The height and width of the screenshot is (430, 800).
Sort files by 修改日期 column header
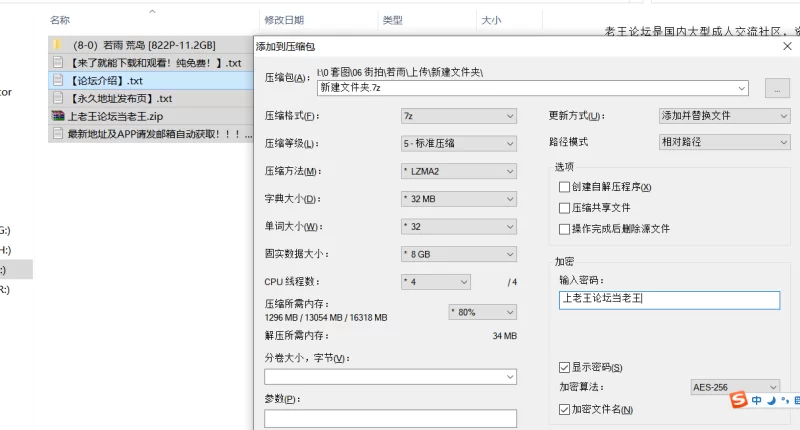pos(284,19)
